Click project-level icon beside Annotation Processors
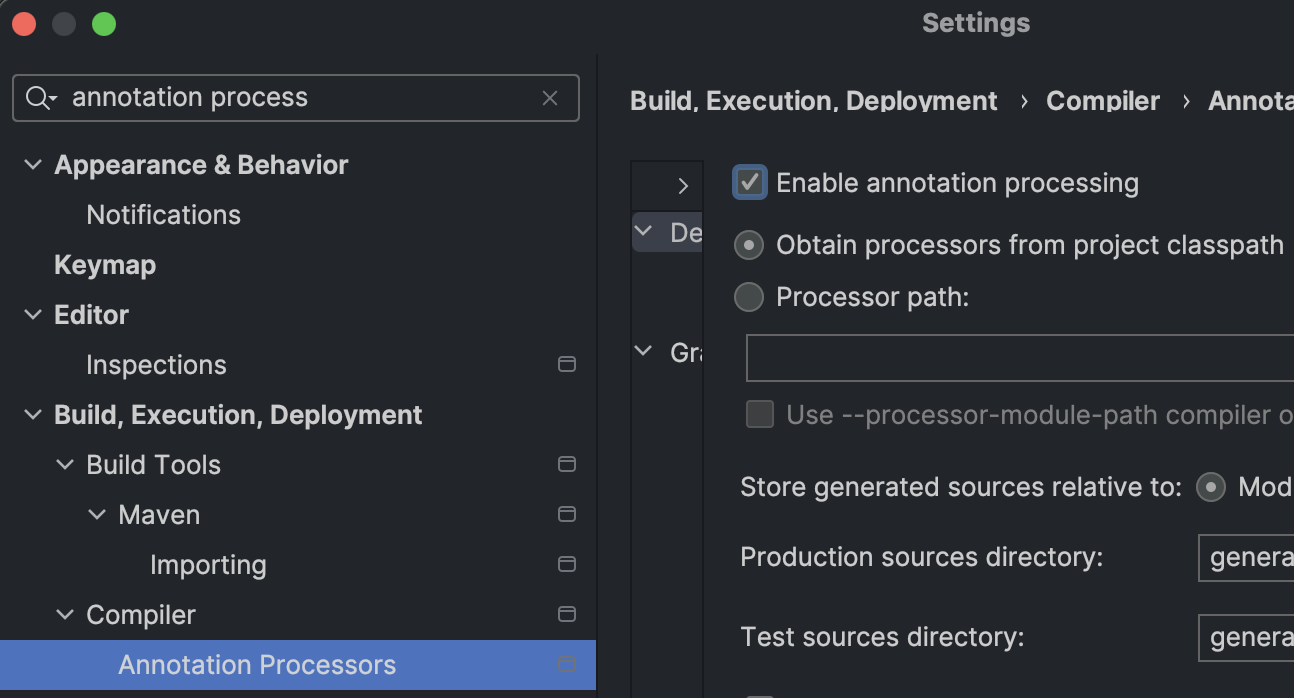1294x698 pixels. tap(566, 665)
